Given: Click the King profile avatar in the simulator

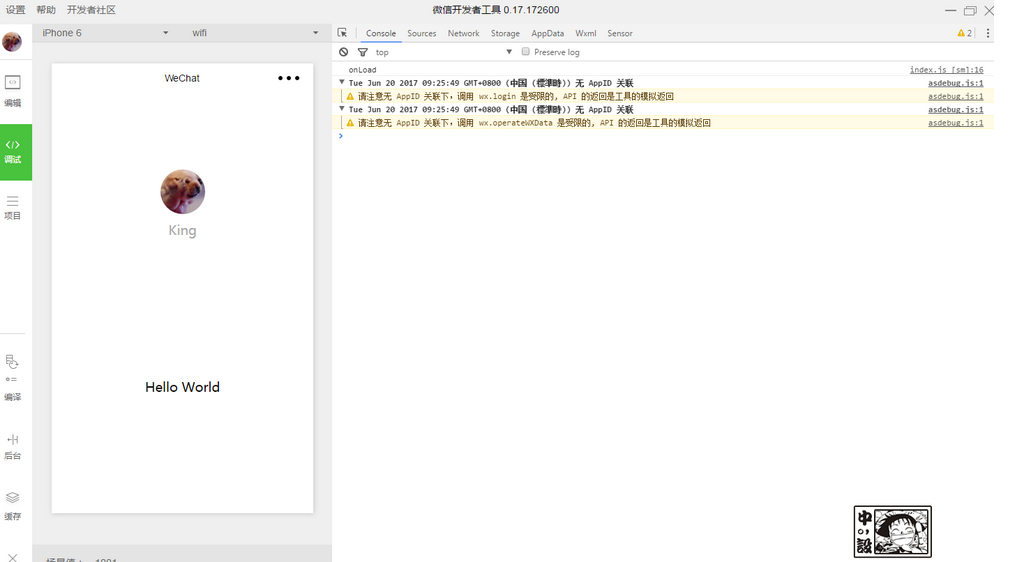Looking at the screenshot, I should [183, 192].
